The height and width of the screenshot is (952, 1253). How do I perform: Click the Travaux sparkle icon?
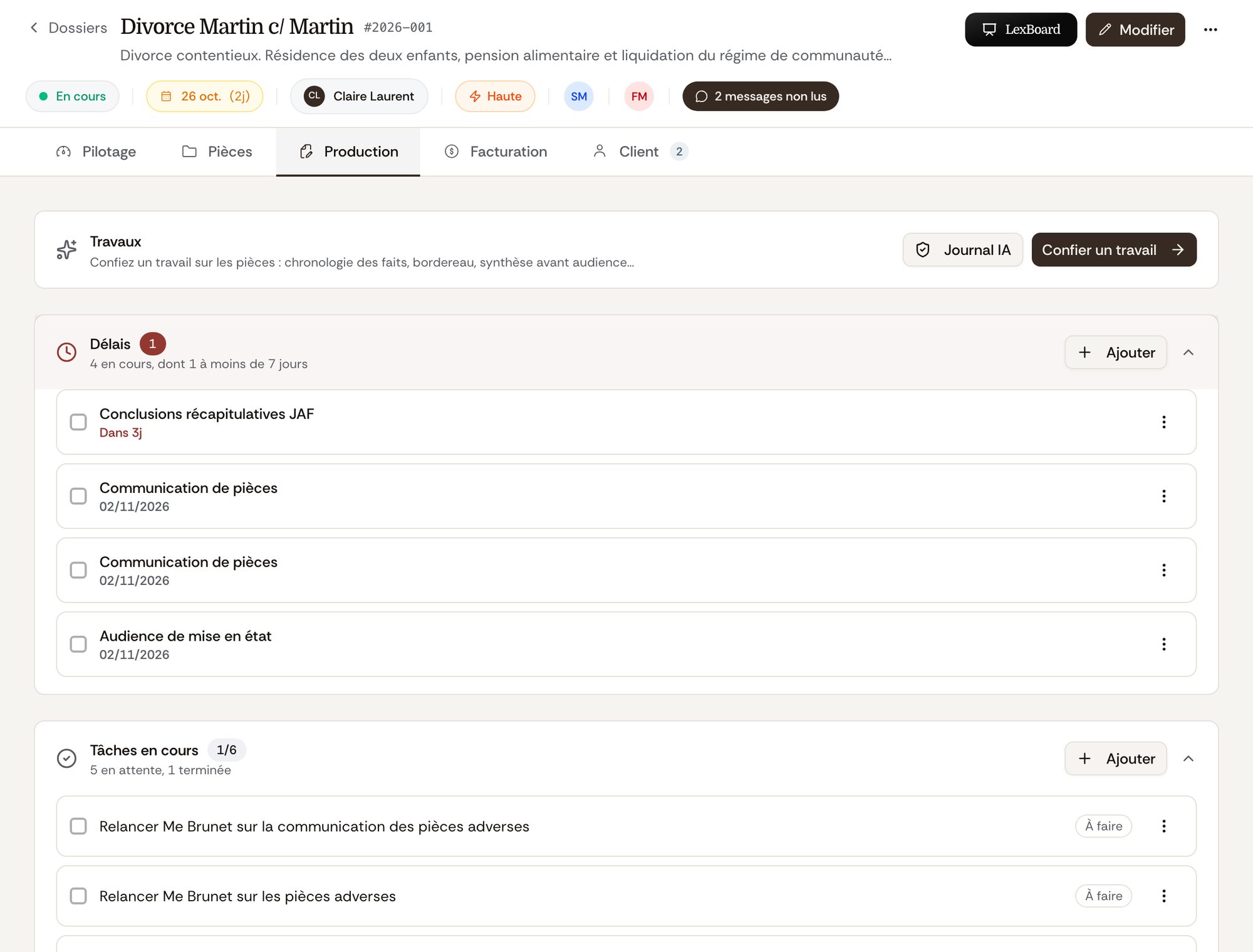click(x=66, y=249)
